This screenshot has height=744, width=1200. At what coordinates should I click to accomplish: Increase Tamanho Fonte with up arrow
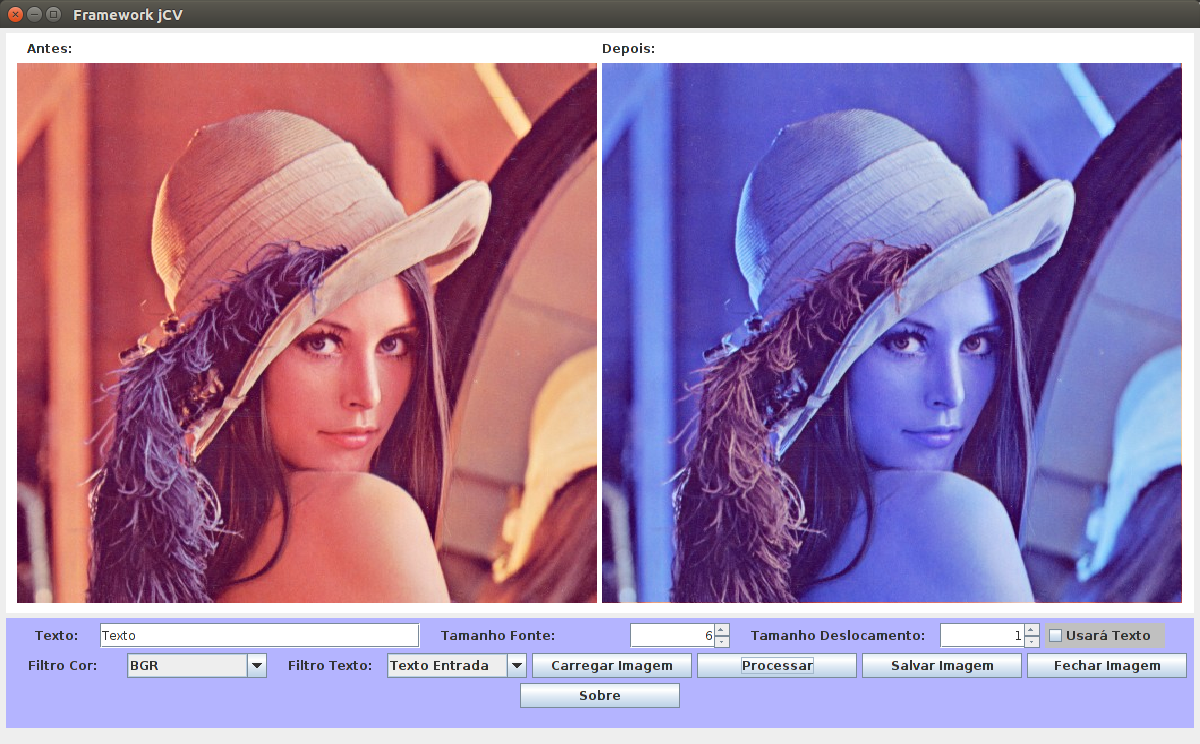[x=722, y=630]
